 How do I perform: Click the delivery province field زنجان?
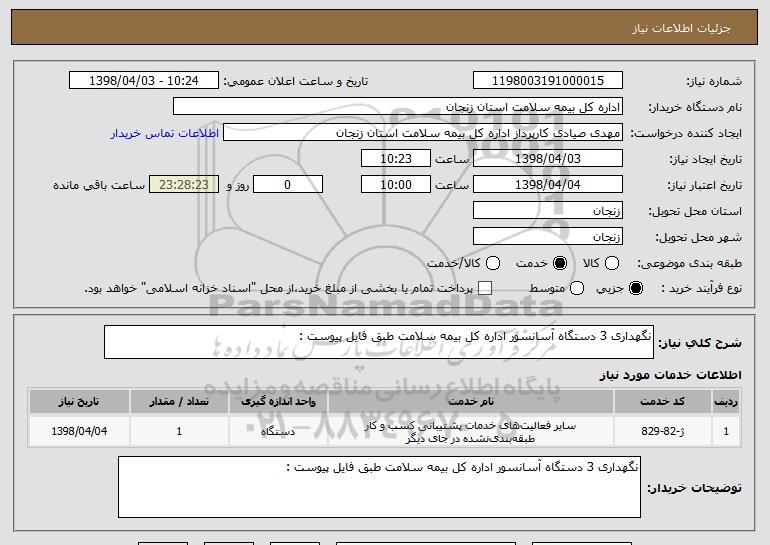548,211
